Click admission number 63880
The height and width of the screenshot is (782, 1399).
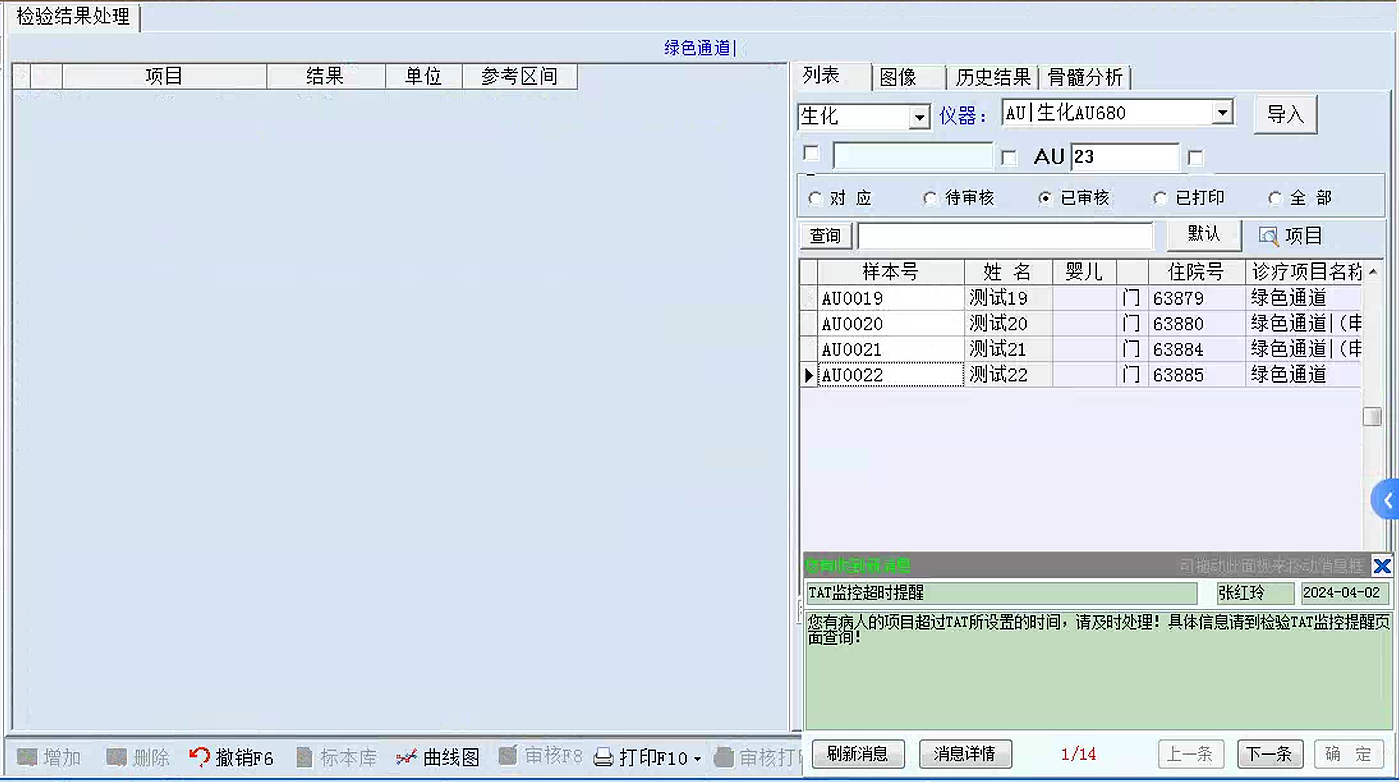coord(1196,324)
